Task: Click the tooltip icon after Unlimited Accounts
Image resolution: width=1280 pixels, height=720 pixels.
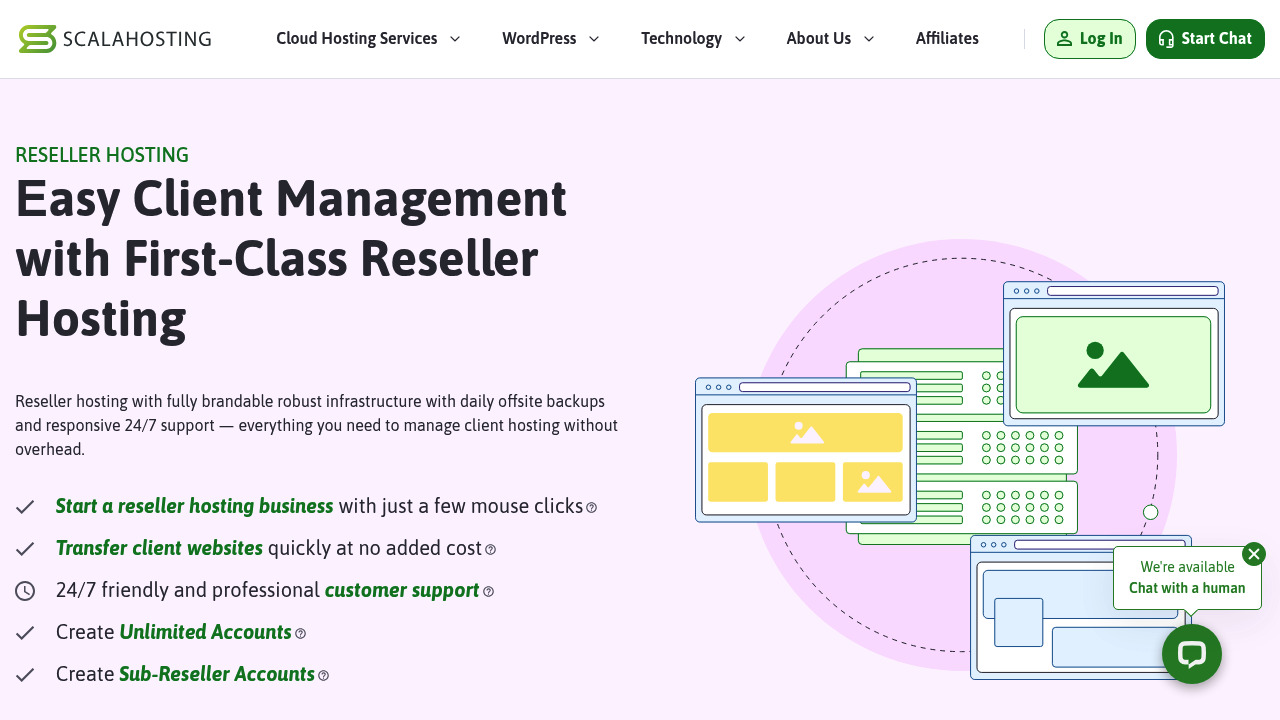Action: click(x=301, y=633)
